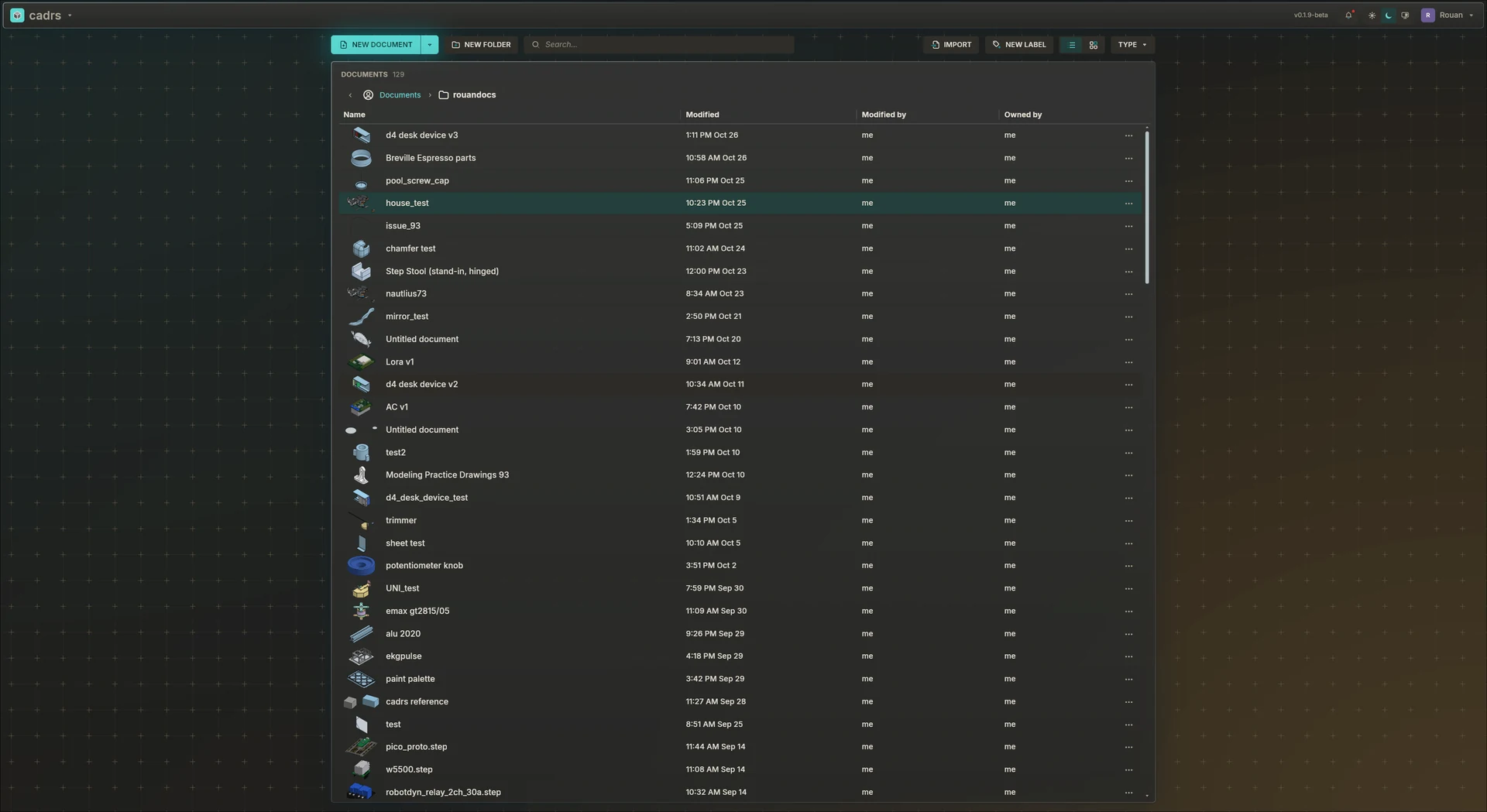Open the house_test document
This screenshot has height=812, width=1487.
(407, 204)
